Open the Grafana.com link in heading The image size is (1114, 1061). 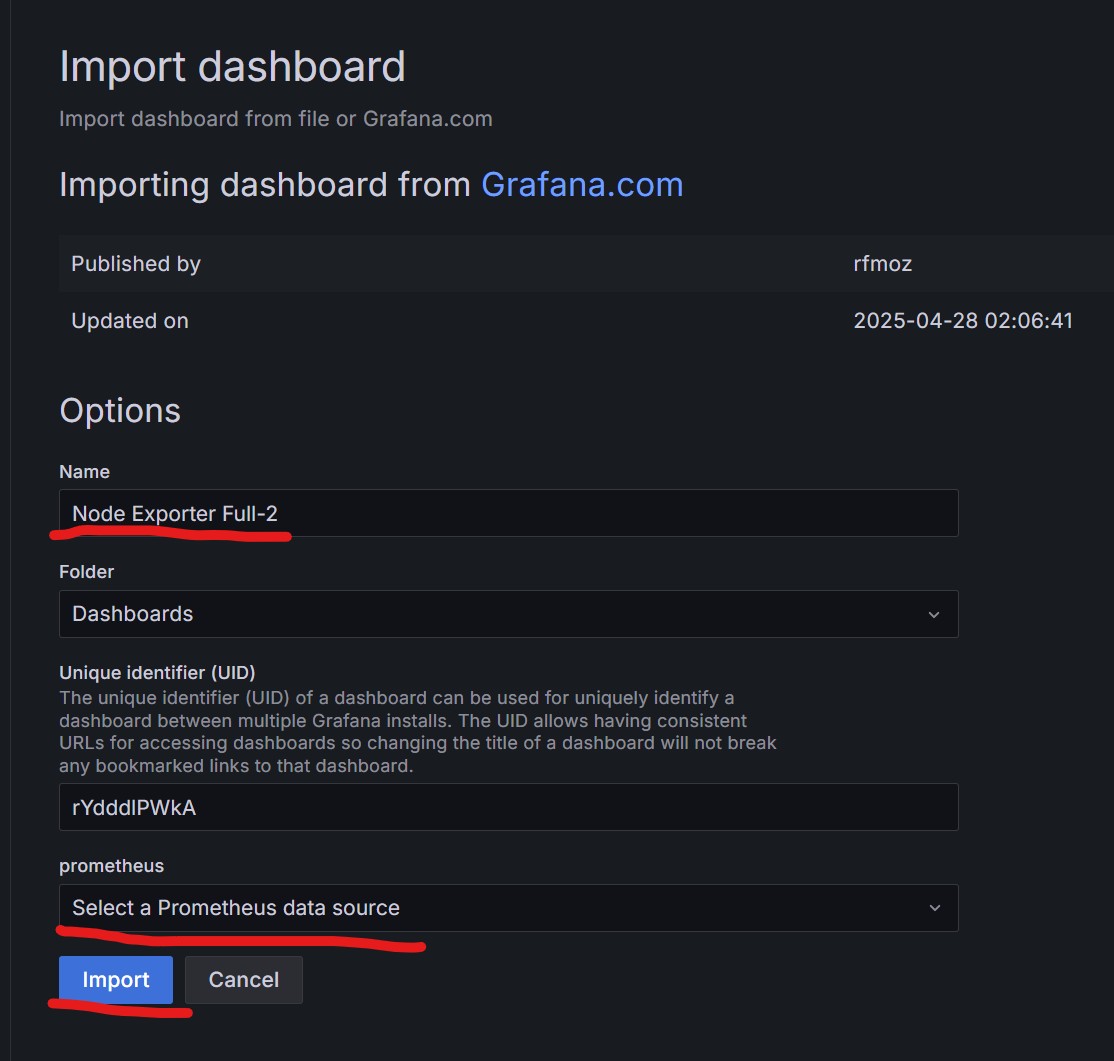pos(582,185)
